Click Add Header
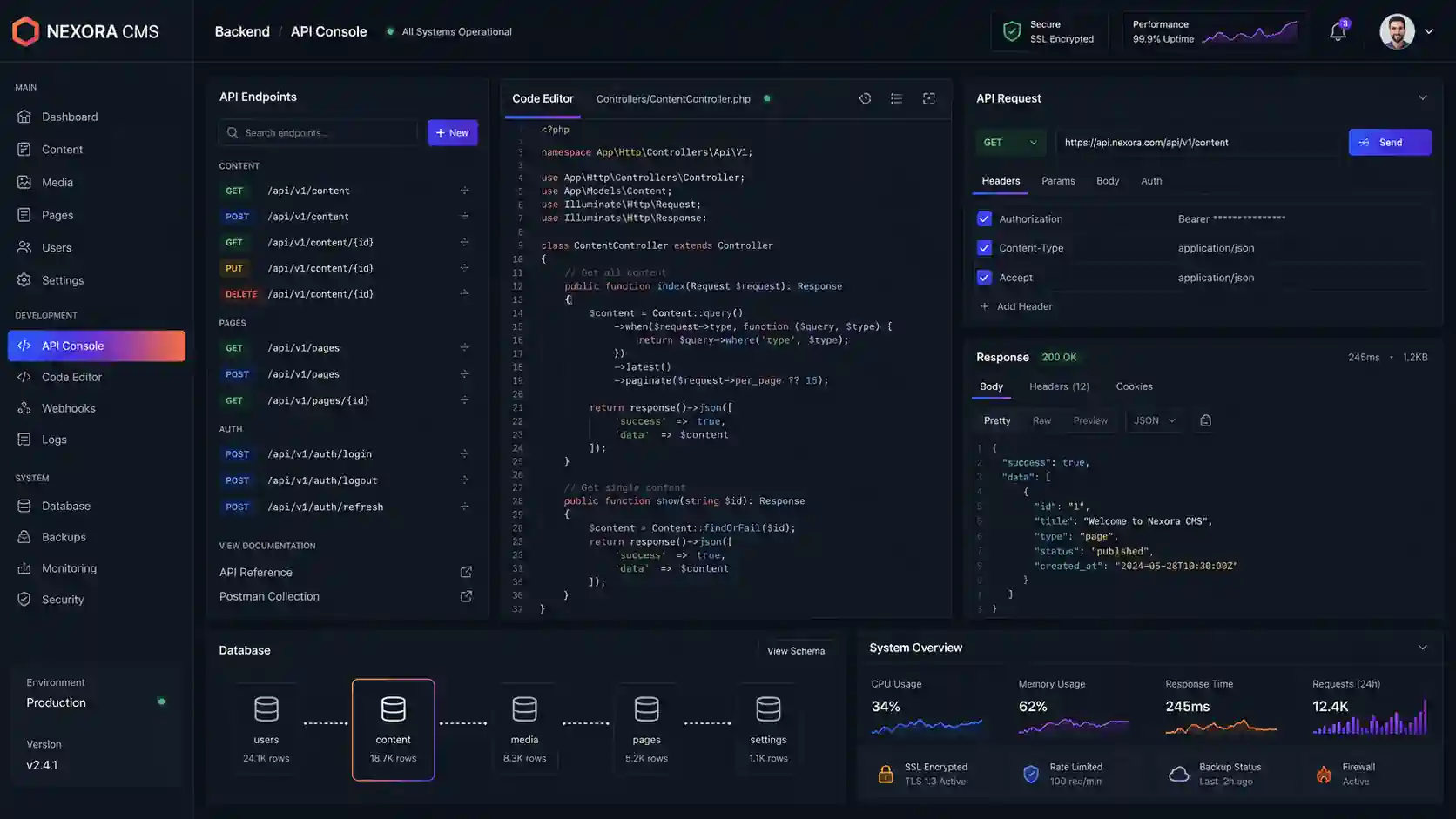Viewport: 1456px width, 819px height. pyautogui.click(x=1016, y=306)
